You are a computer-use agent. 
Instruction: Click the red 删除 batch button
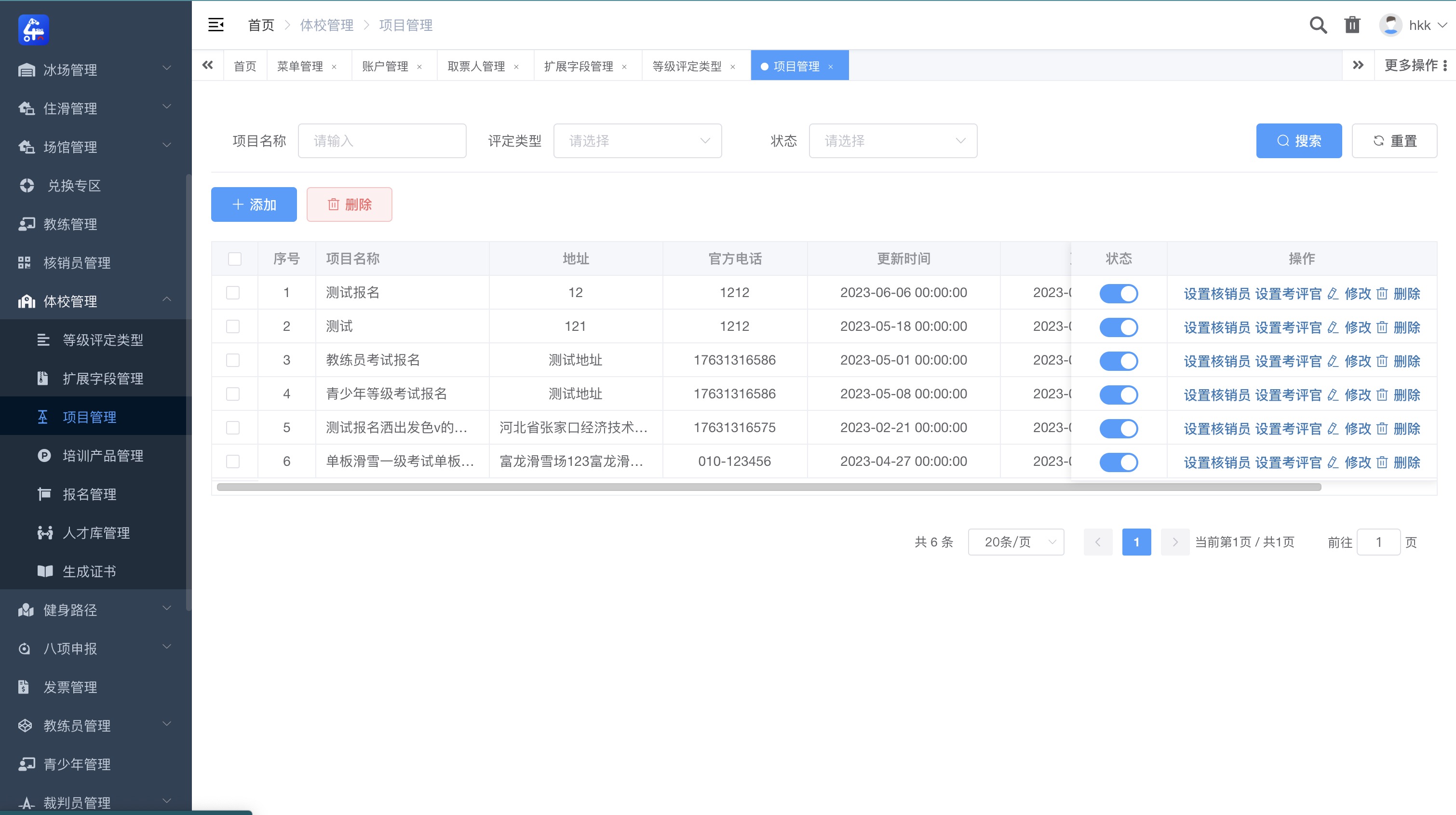click(x=350, y=204)
